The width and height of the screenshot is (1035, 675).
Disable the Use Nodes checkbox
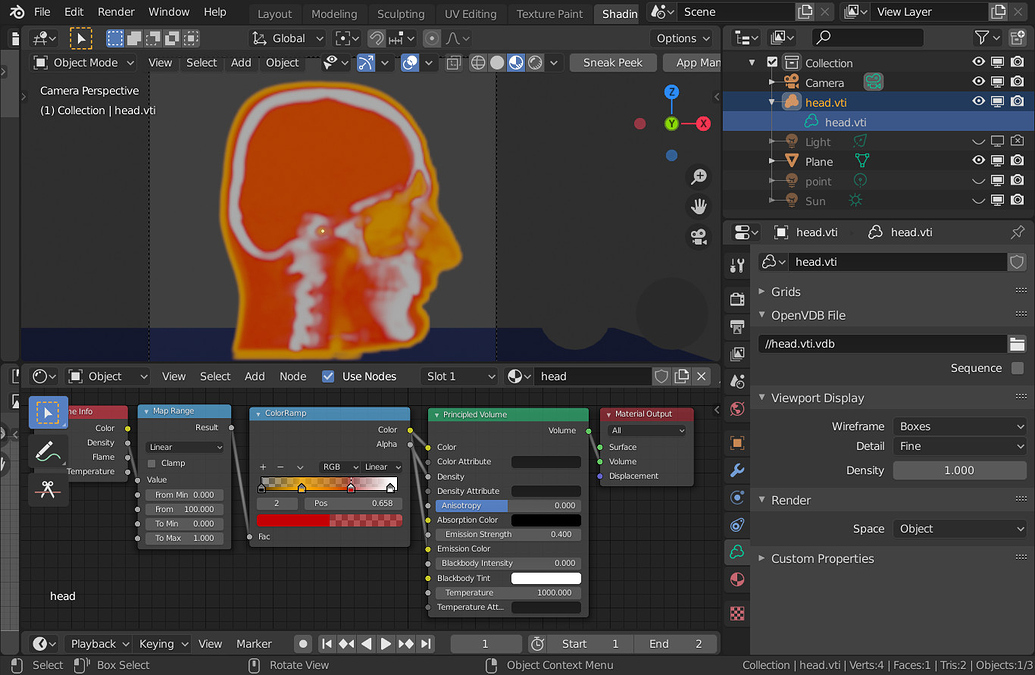(x=328, y=376)
